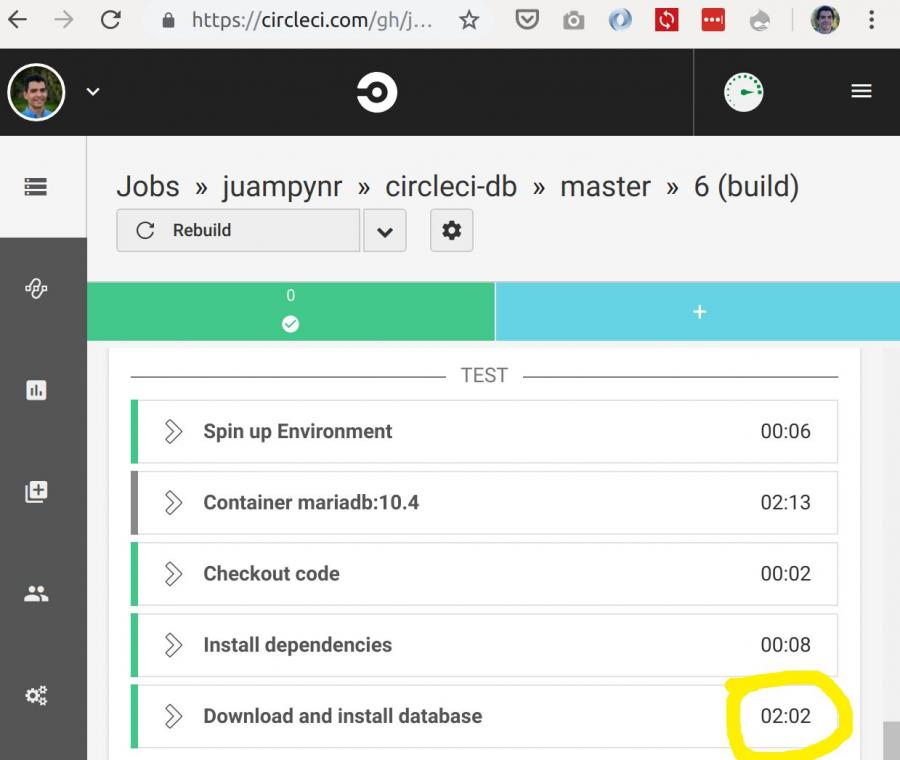The image size is (900, 760).
Task: Open the Pocket extension icon
Action: click(x=527, y=21)
